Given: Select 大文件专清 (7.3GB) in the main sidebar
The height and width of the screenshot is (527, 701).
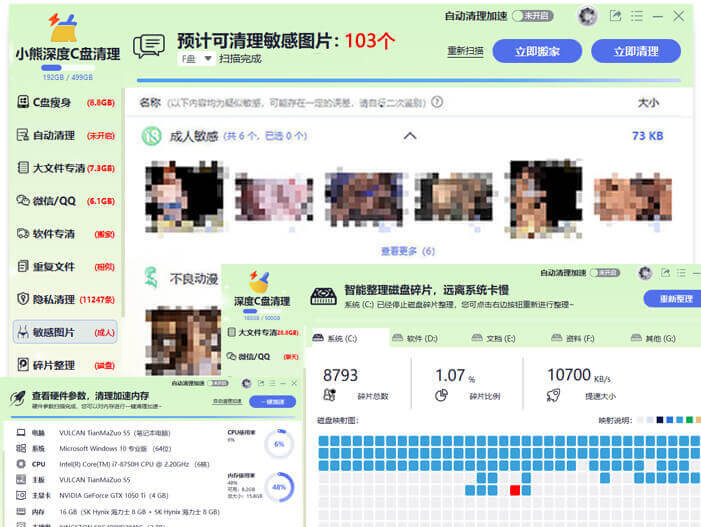Looking at the screenshot, I should click(x=66, y=168).
